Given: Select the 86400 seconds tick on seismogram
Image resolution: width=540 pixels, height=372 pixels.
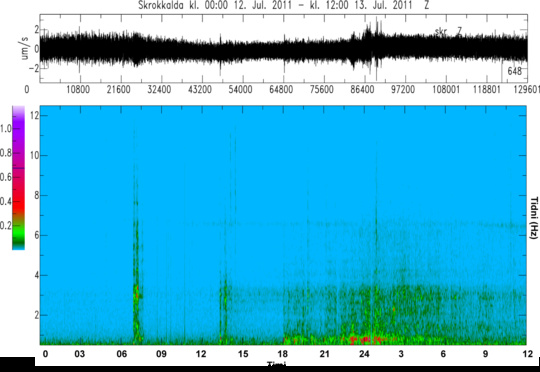Looking at the screenshot, I should pyautogui.click(x=363, y=90).
